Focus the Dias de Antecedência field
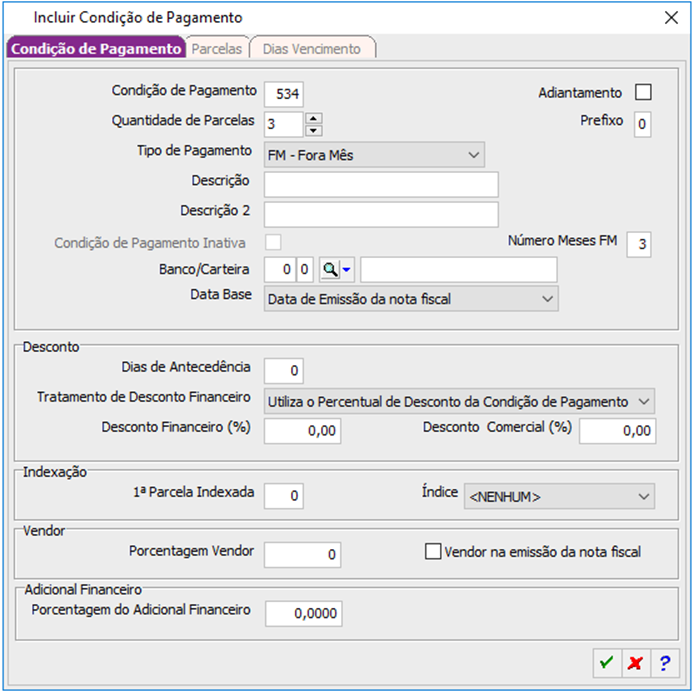The height and width of the screenshot is (692, 694). coord(284,371)
